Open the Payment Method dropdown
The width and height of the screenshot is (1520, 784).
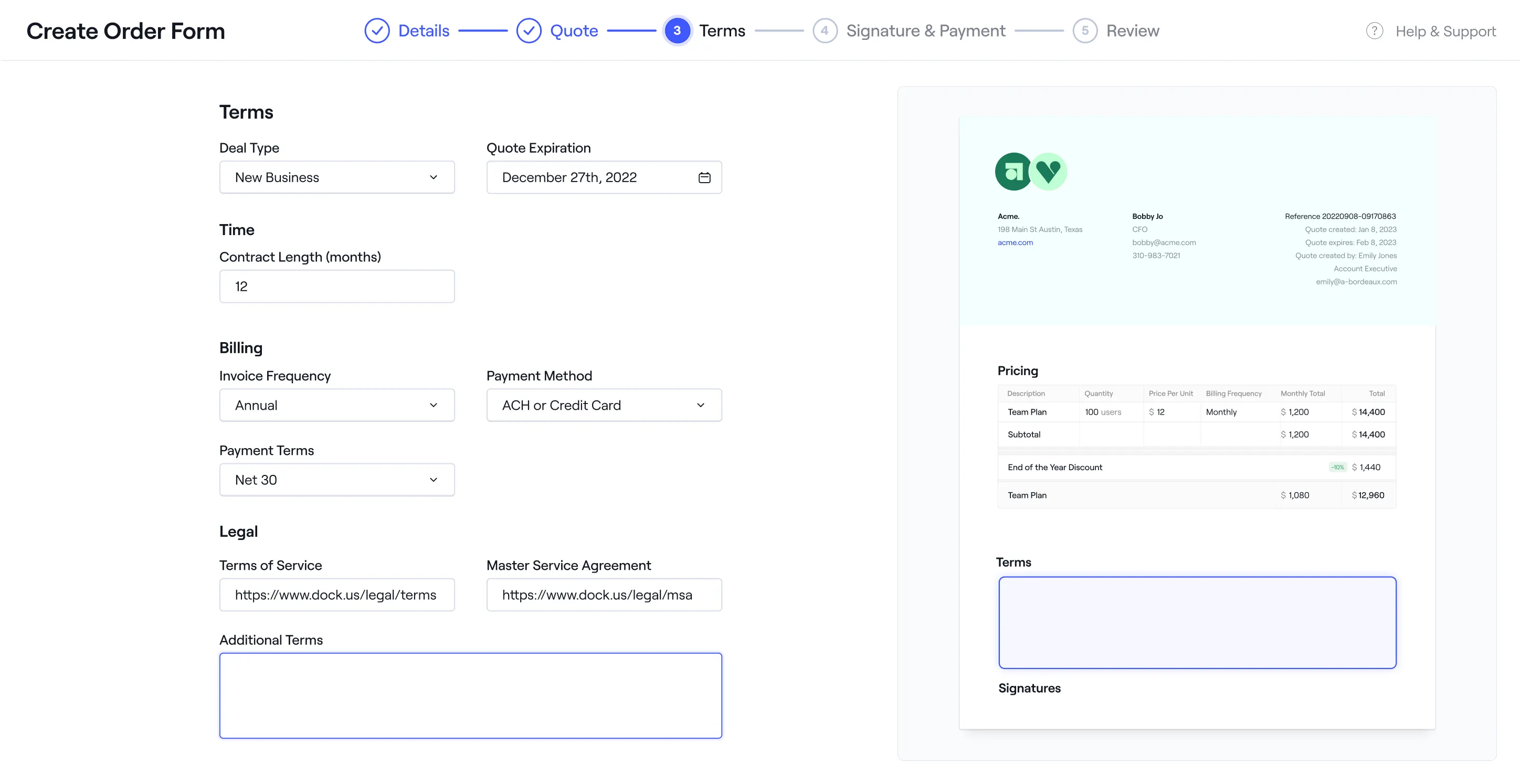pyautogui.click(x=604, y=405)
